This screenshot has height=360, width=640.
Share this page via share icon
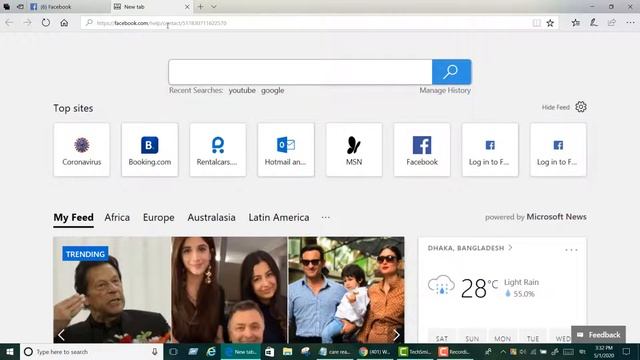point(611,23)
